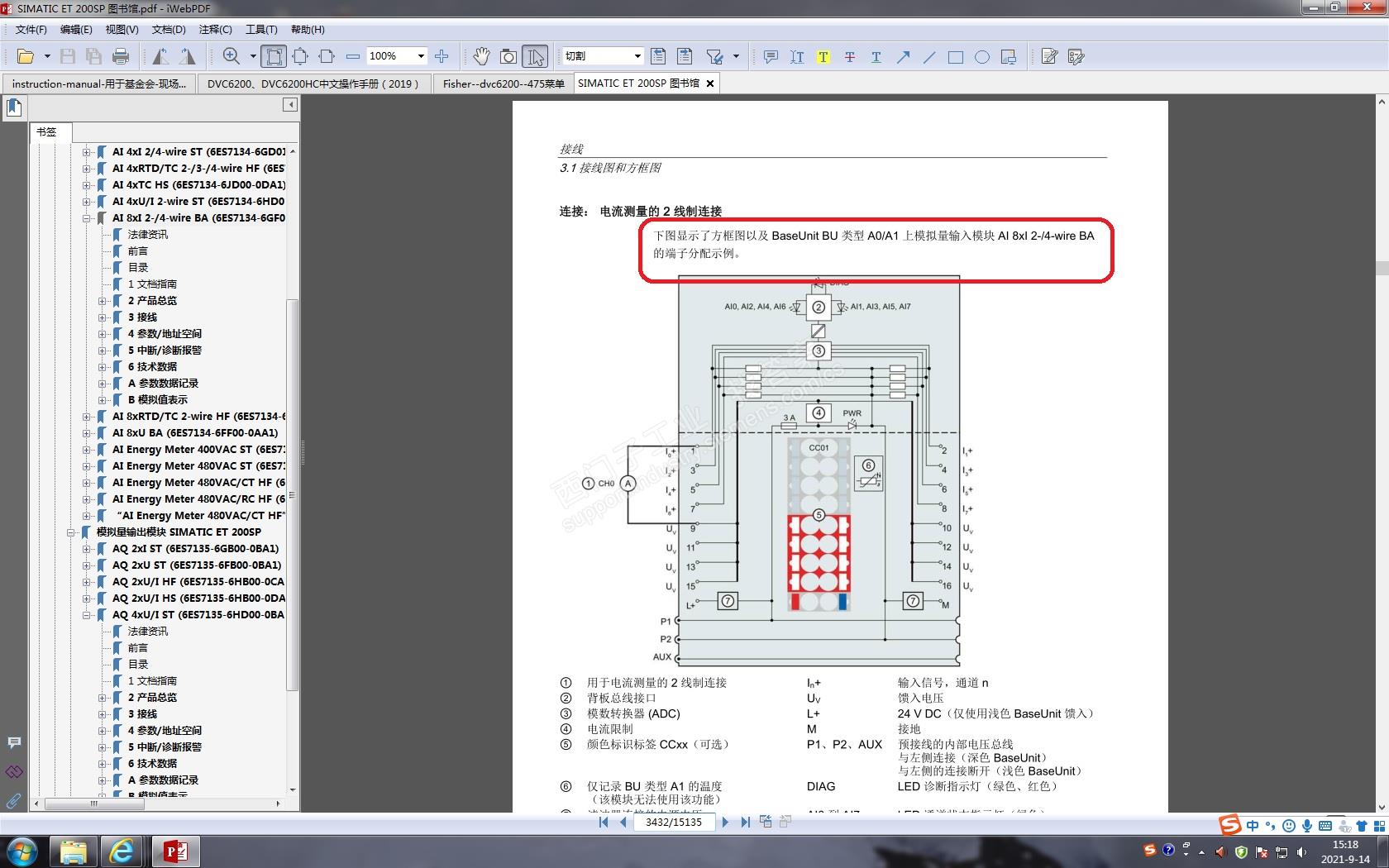Open the 视图(V) menu

(x=122, y=30)
